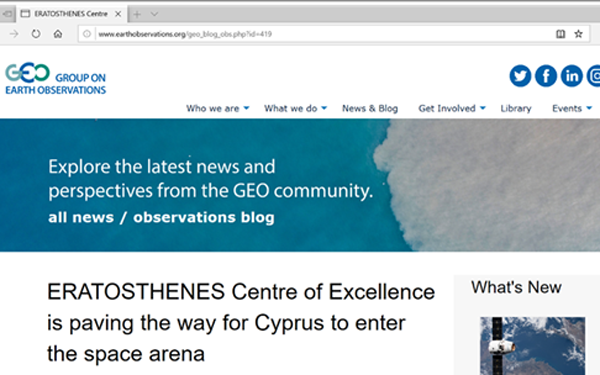600x375 pixels.
Task: Expand the Get Involved menu
Action: tap(452, 109)
